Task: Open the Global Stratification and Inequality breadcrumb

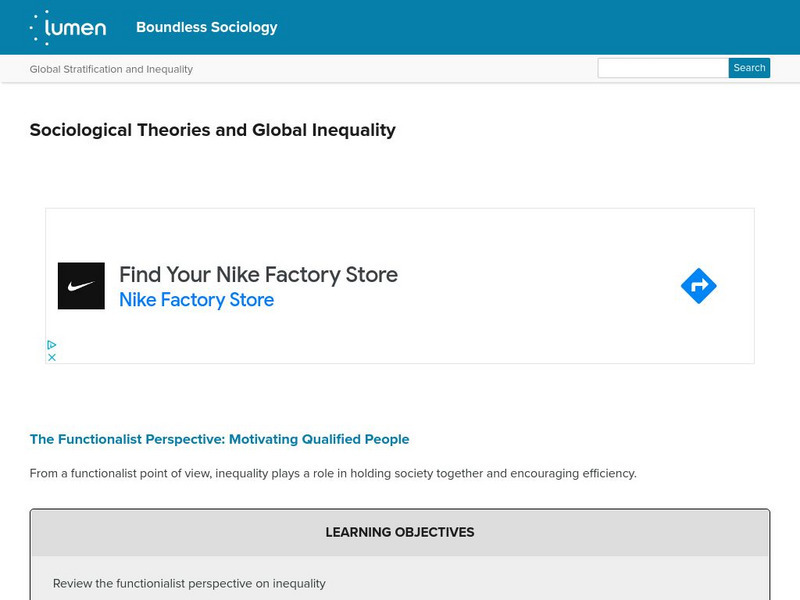Action: click(x=111, y=68)
